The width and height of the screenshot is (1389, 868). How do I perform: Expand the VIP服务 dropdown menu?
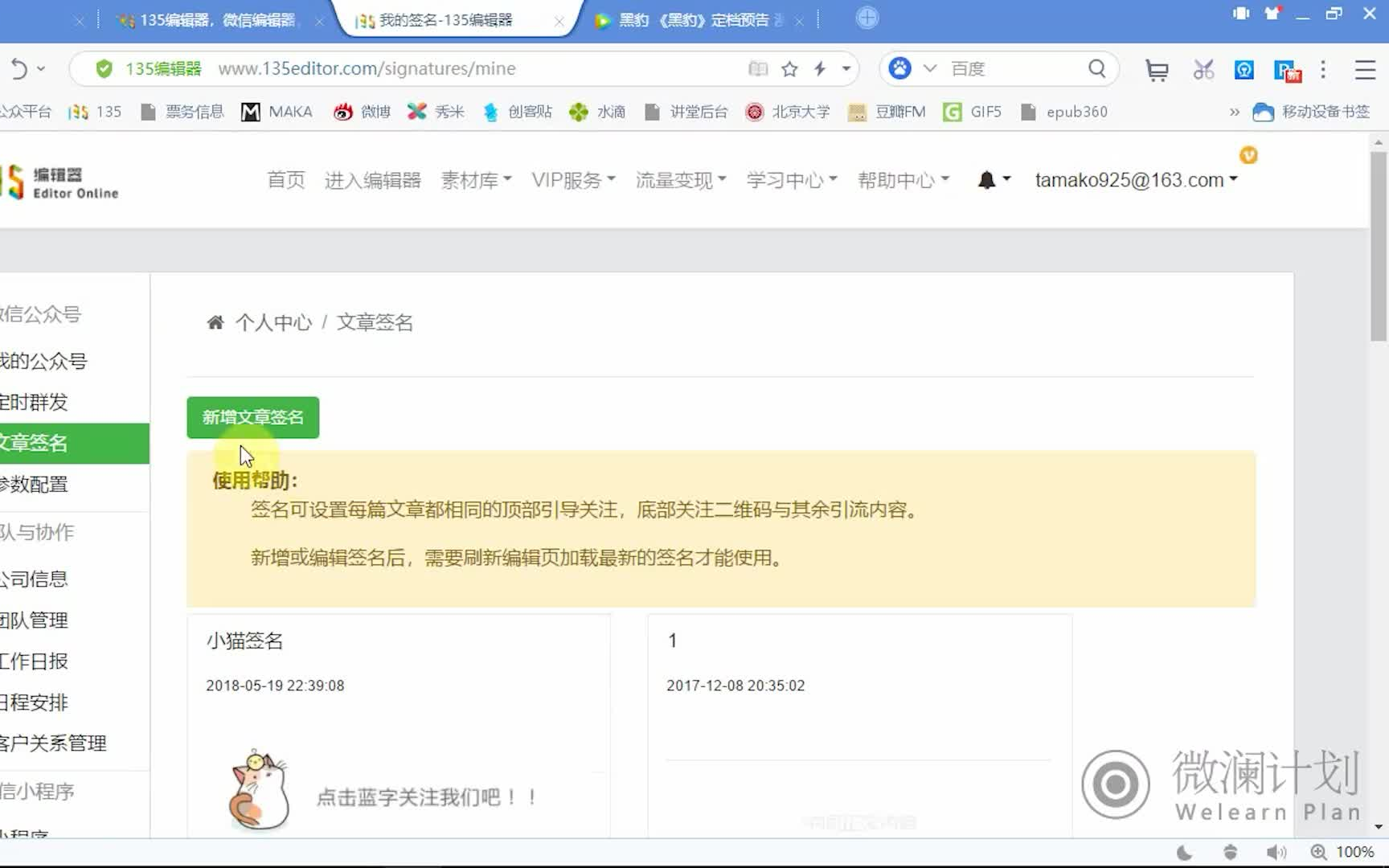[573, 180]
